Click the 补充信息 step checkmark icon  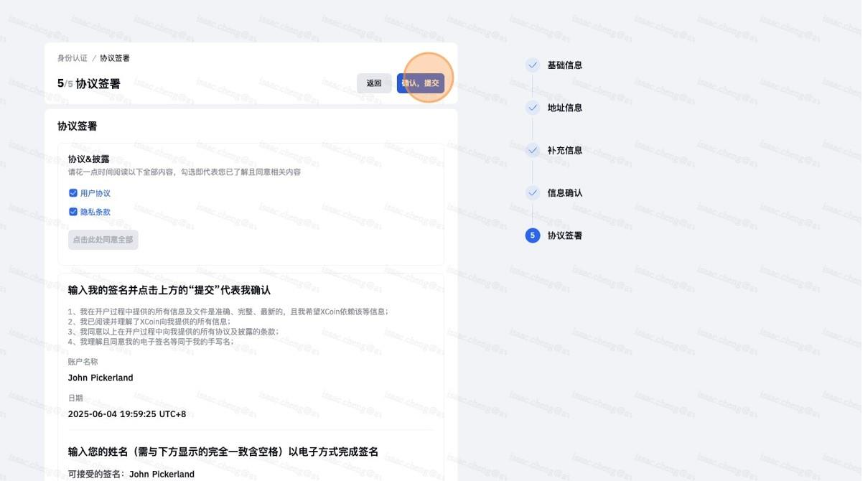(x=532, y=150)
